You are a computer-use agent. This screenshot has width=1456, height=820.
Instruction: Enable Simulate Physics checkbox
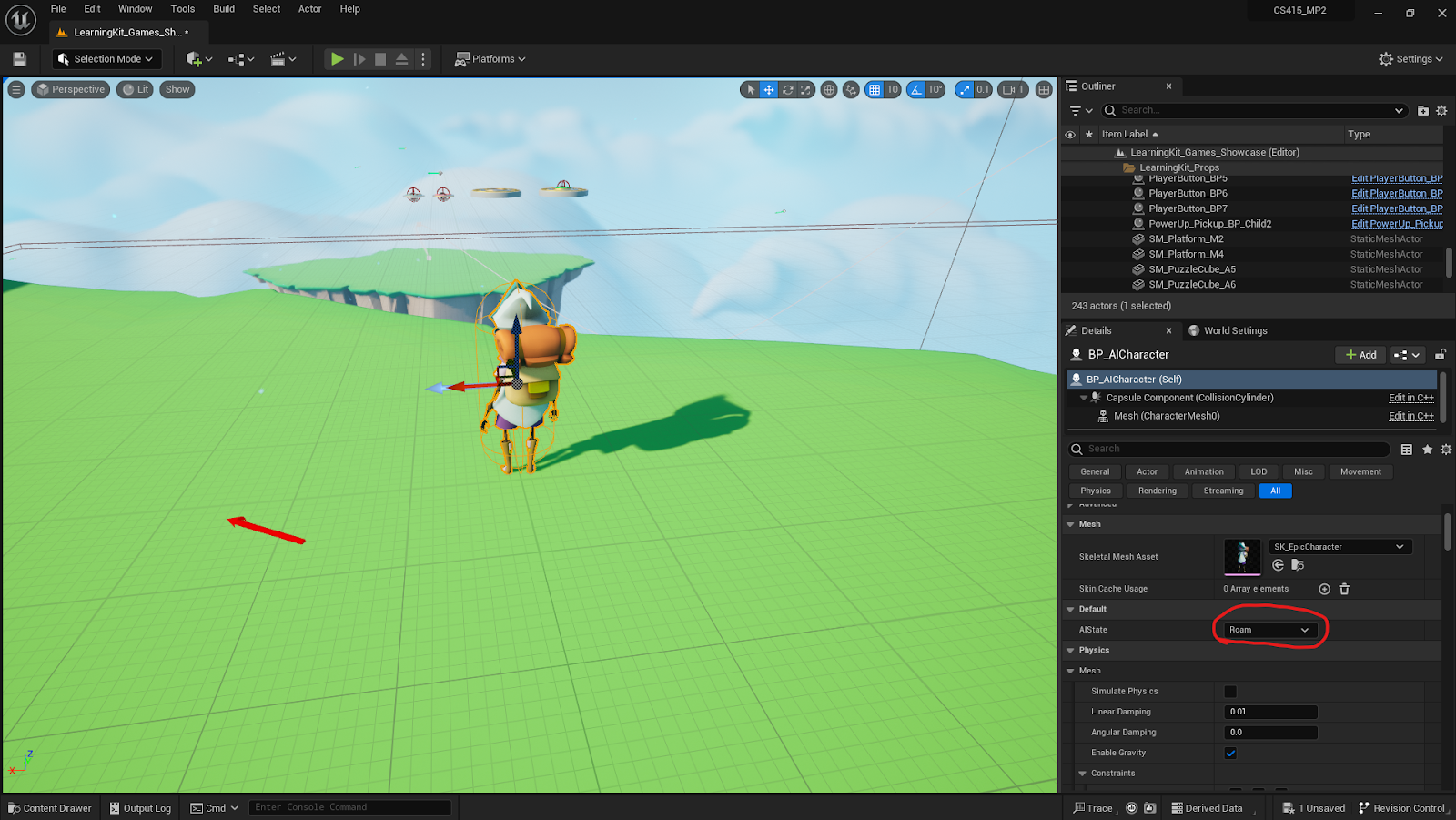coord(1230,692)
